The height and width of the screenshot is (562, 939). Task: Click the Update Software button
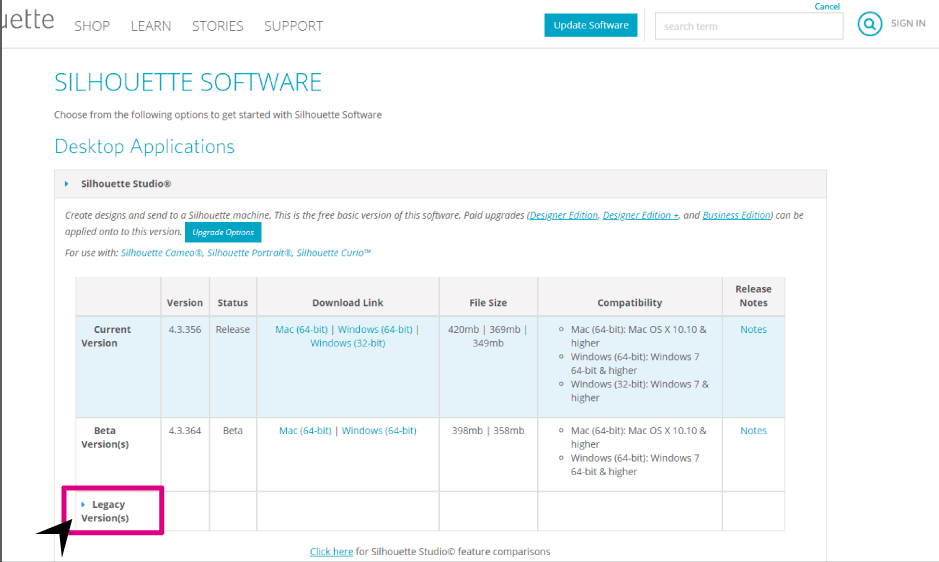tap(590, 25)
